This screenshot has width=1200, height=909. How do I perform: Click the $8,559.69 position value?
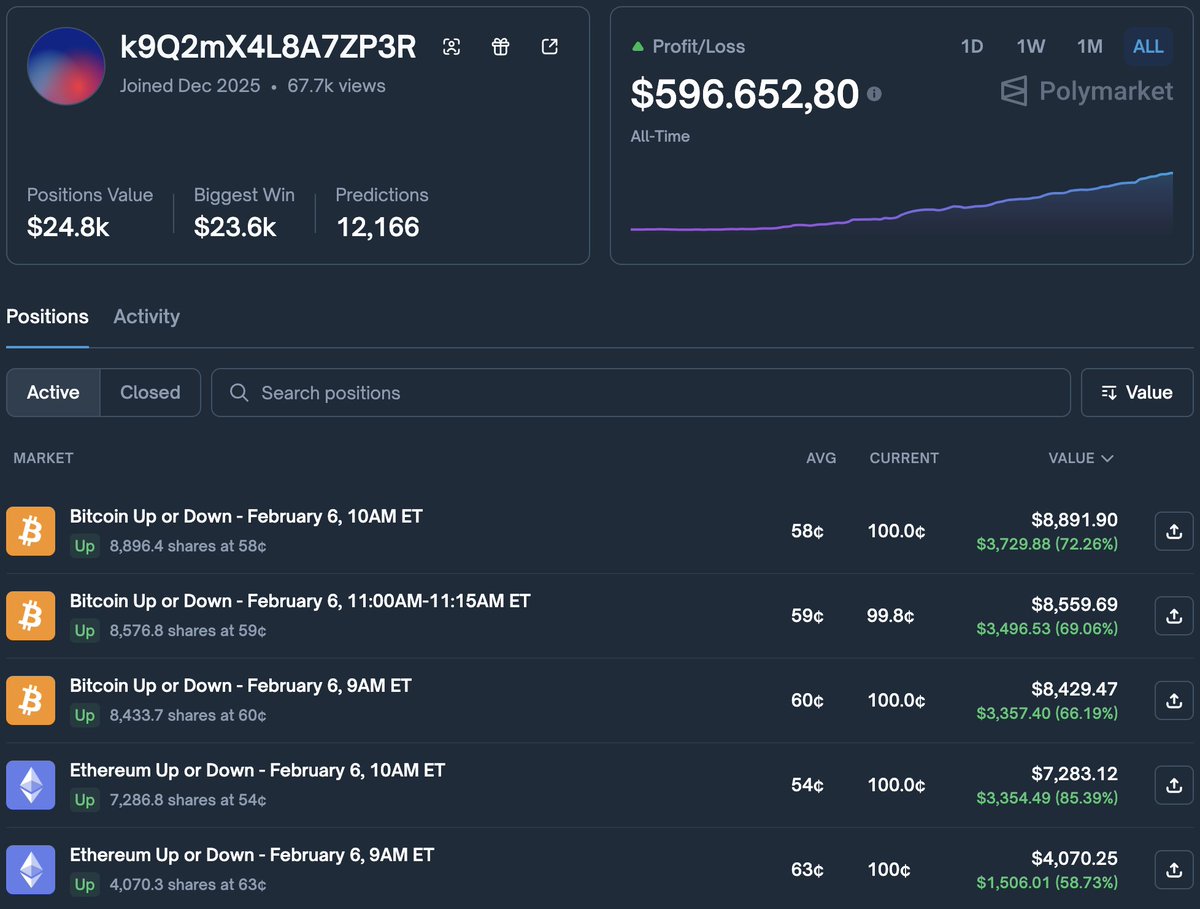(x=1075, y=605)
